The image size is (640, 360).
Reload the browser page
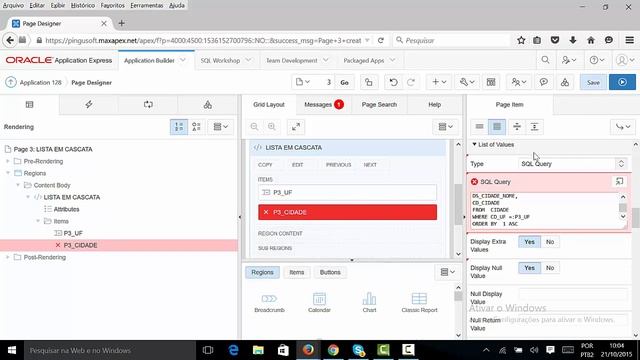380,40
